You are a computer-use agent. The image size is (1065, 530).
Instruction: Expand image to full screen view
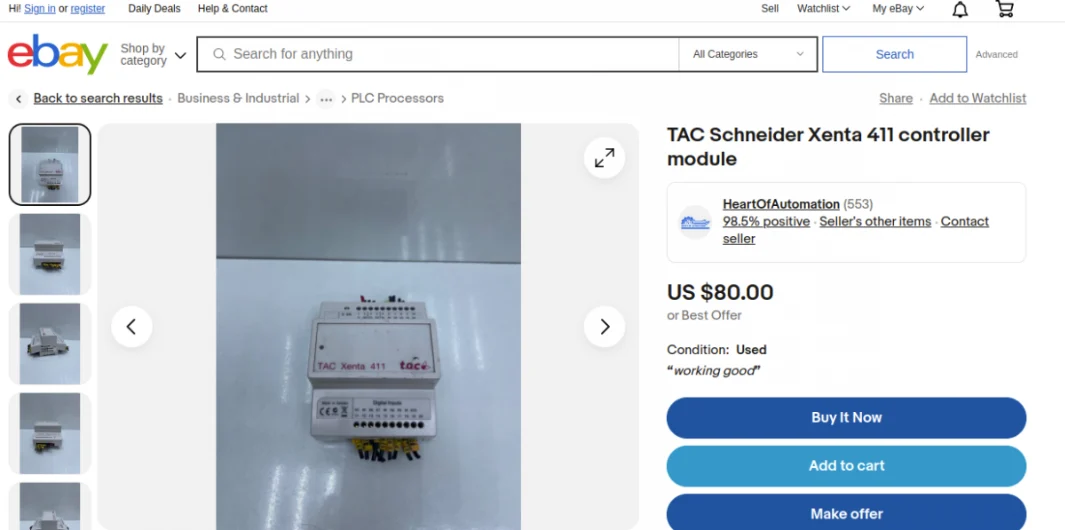(604, 158)
